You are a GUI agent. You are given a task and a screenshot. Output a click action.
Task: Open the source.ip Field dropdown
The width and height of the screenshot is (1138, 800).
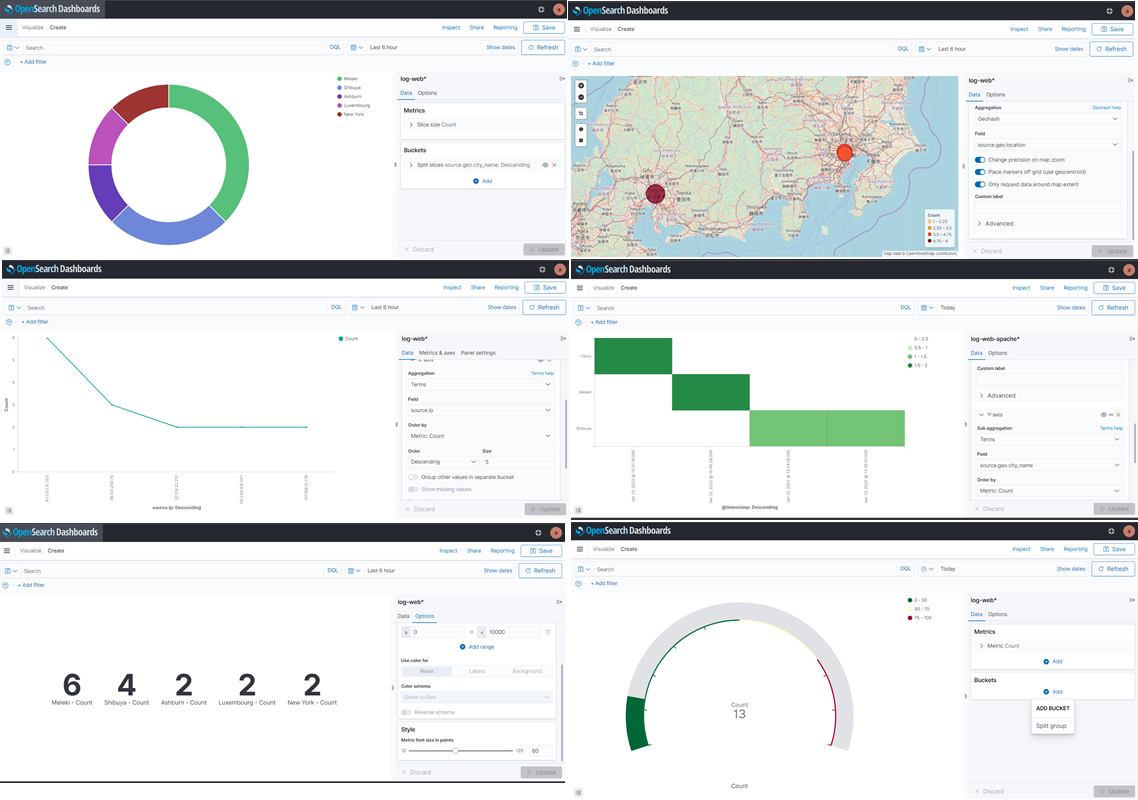coord(480,411)
